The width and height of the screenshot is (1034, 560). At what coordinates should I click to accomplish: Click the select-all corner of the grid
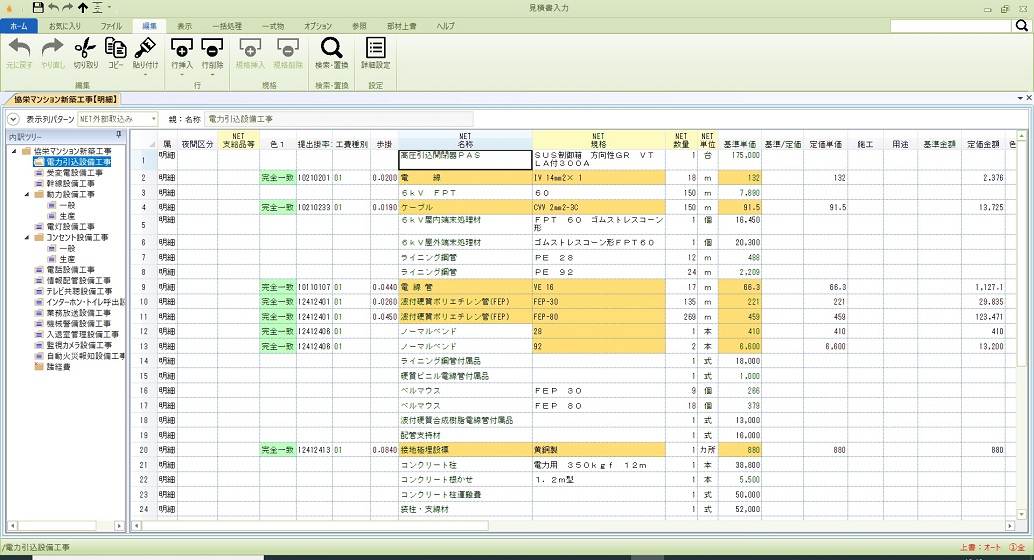click(x=143, y=140)
